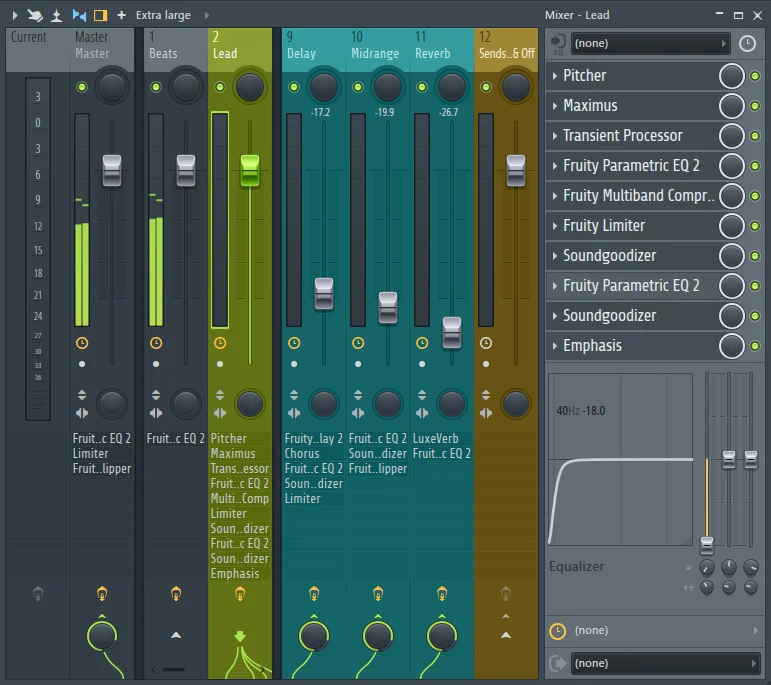
Task: Disable the Emphasis effect slot LED
Action: coord(755,346)
